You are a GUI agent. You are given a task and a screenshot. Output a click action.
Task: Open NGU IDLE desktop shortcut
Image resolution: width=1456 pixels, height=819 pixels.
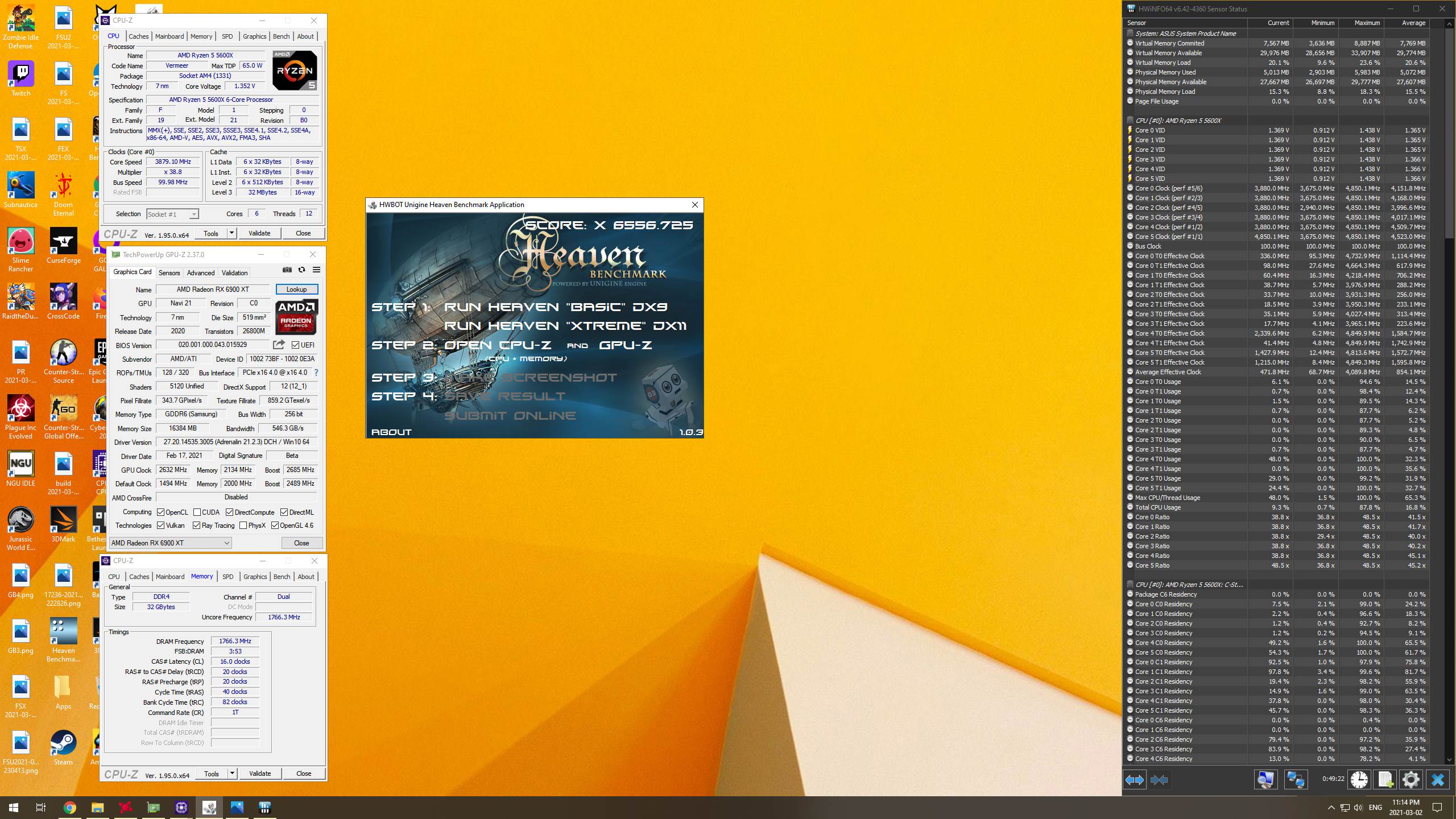coord(21,469)
